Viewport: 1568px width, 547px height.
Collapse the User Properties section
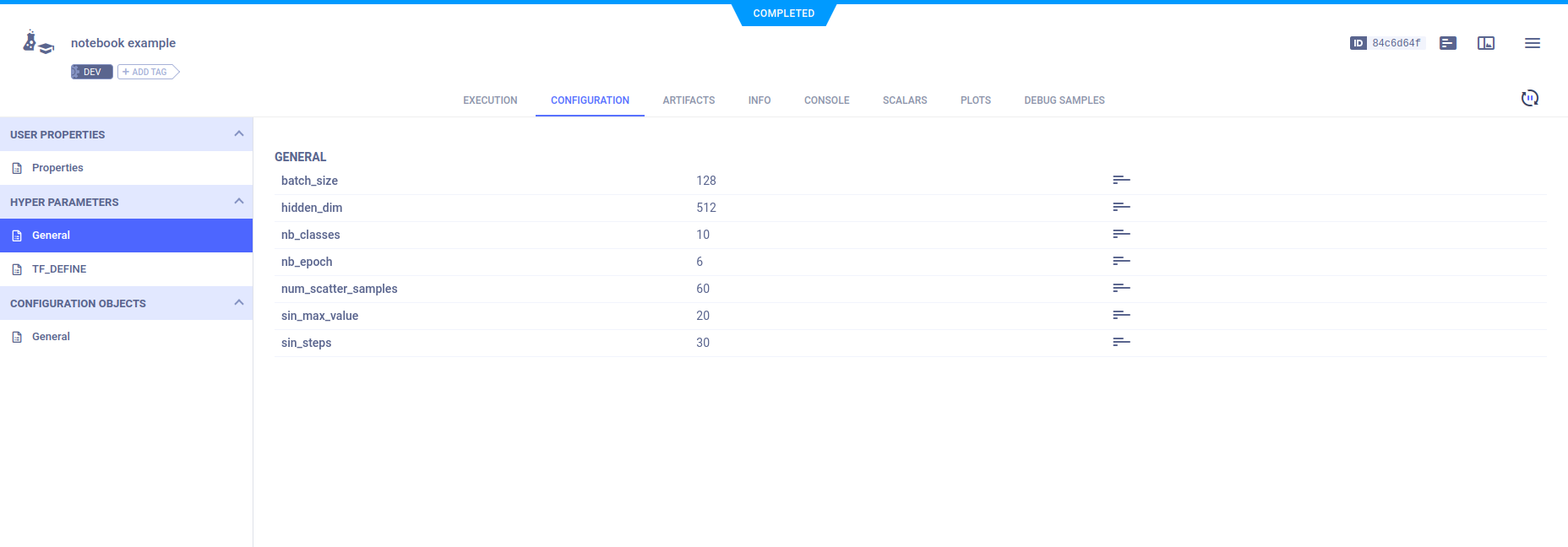point(238,134)
